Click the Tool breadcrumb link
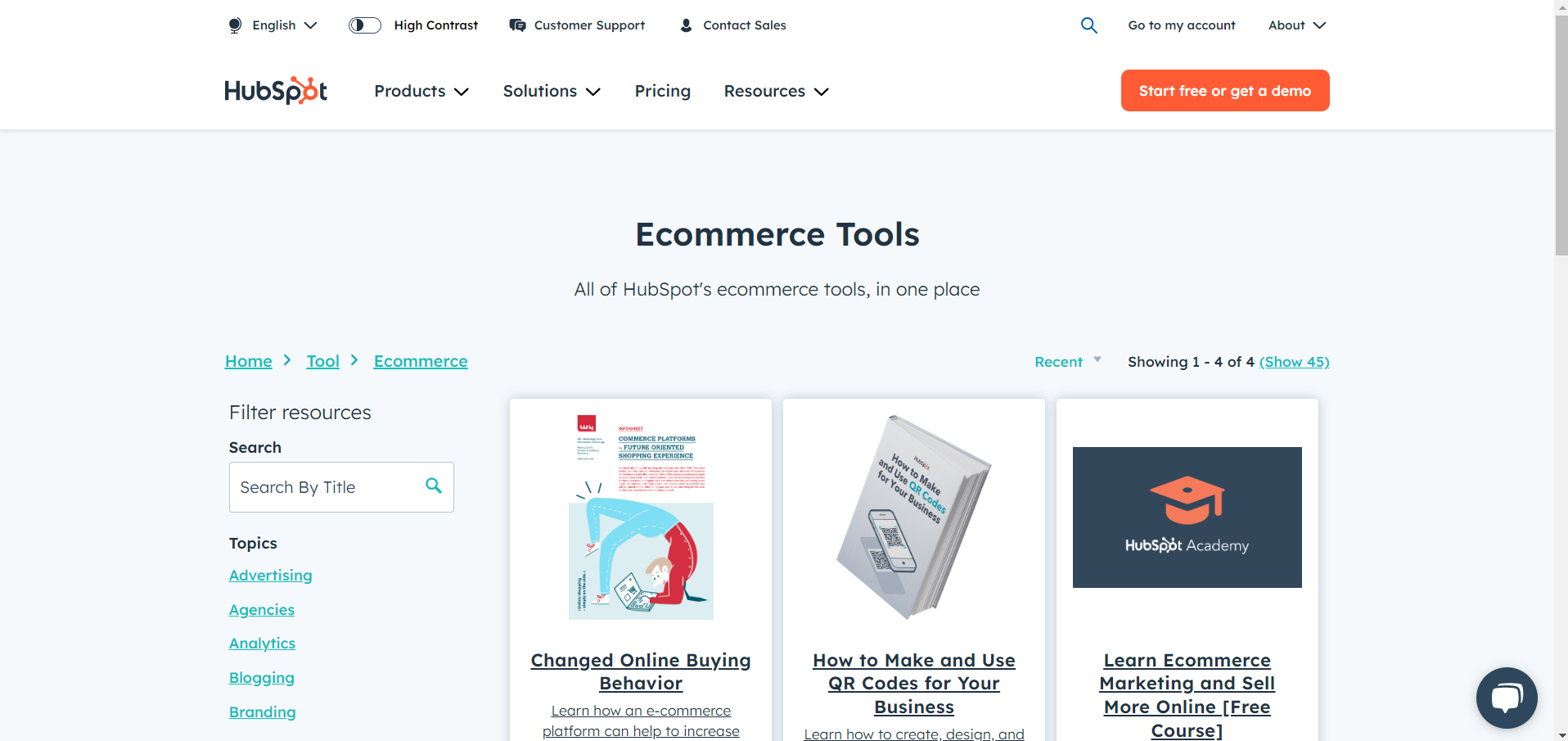 [322, 361]
